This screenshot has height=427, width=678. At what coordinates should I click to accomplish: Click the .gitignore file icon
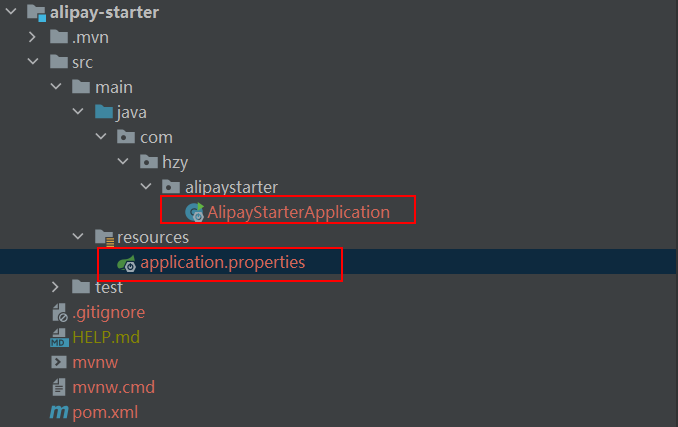59,312
